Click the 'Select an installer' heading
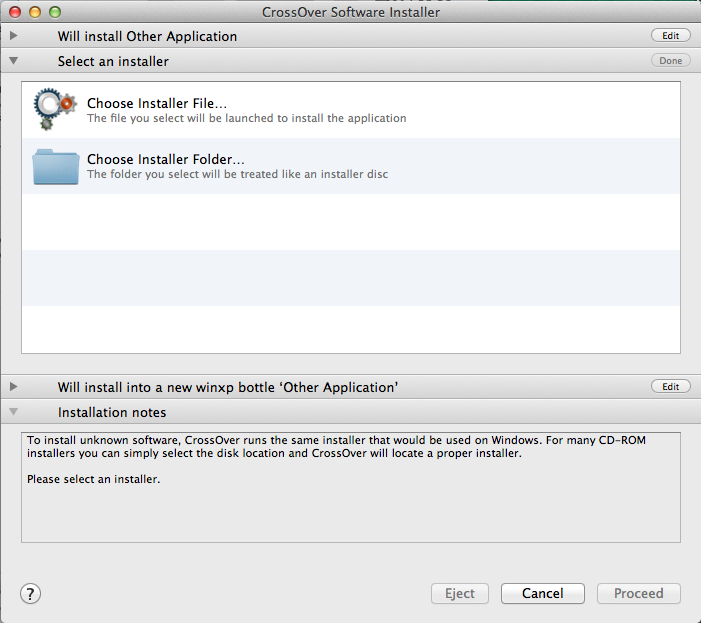701x623 pixels. click(113, 61)
